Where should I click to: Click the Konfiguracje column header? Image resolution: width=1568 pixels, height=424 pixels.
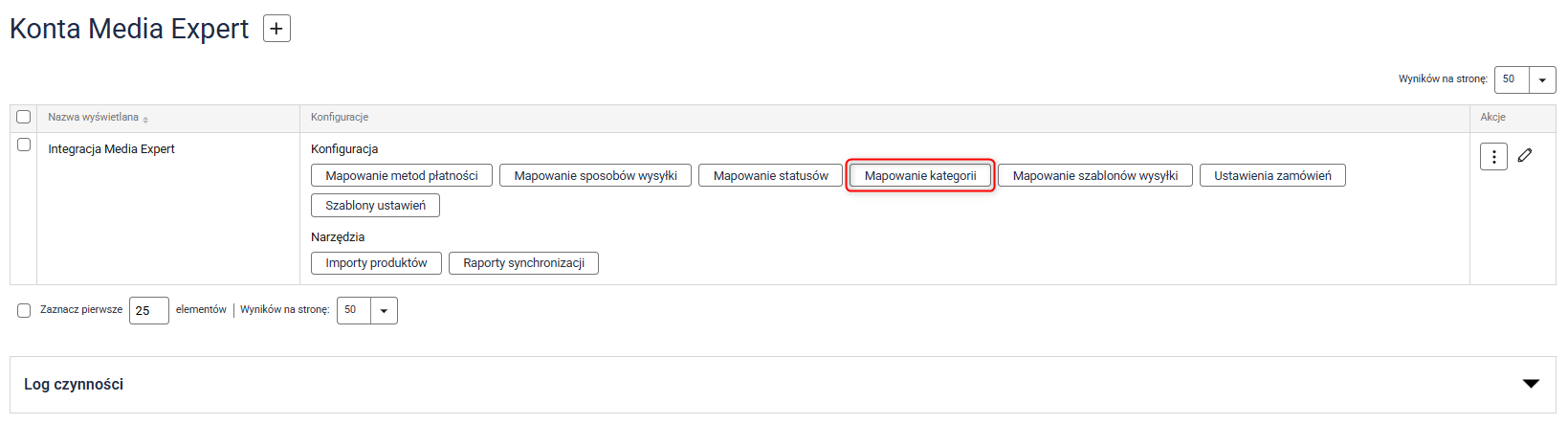[x=340, y=117]
